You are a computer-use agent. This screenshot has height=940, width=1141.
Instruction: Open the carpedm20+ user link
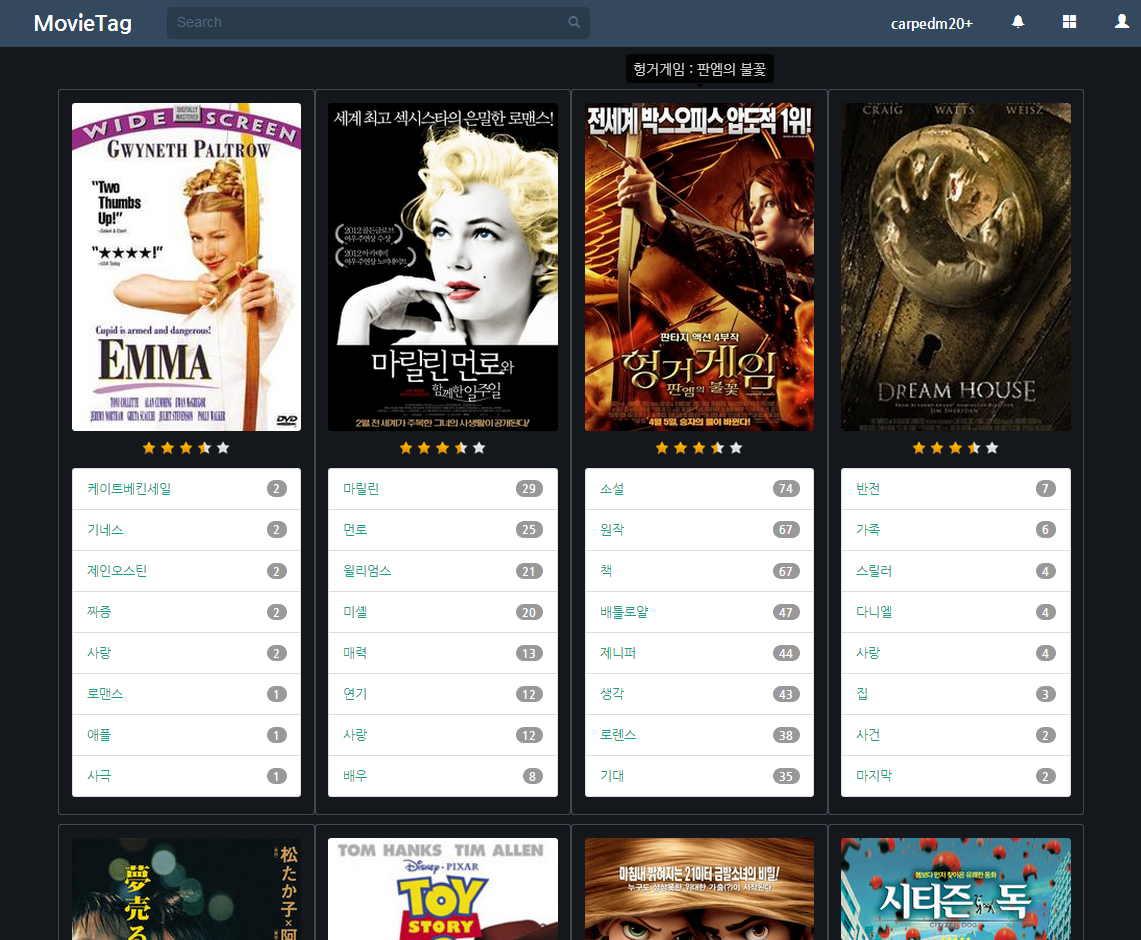931,23
